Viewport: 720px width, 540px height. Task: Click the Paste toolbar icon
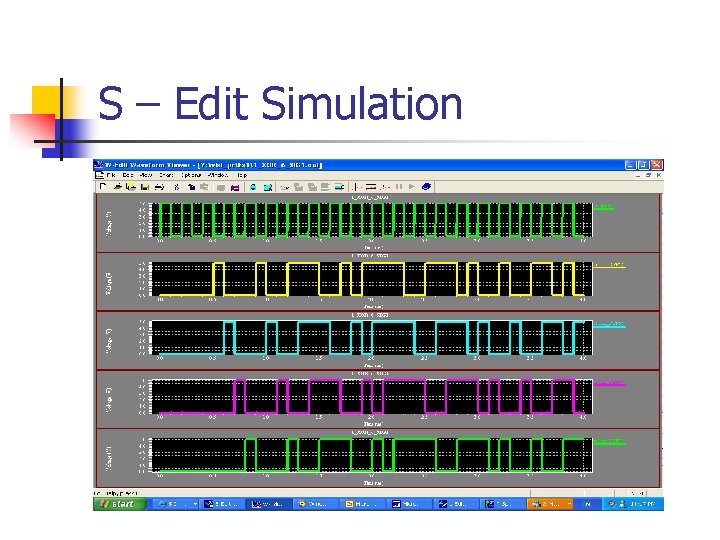point(204,187)
